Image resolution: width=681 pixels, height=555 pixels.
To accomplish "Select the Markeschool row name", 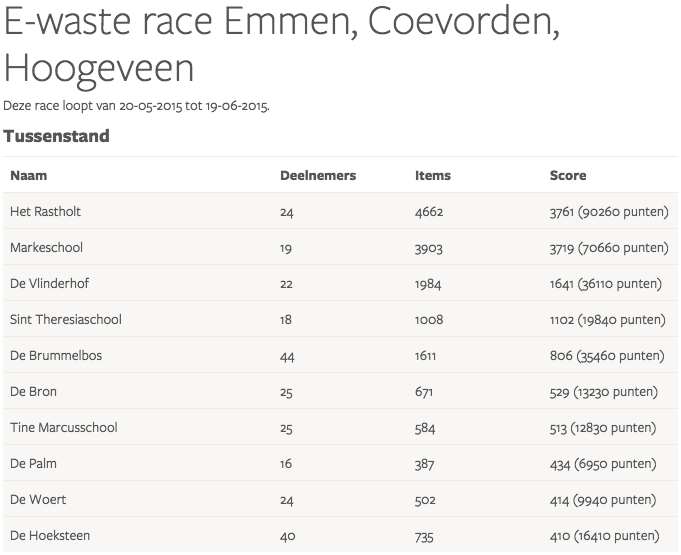I will [46, 248].
